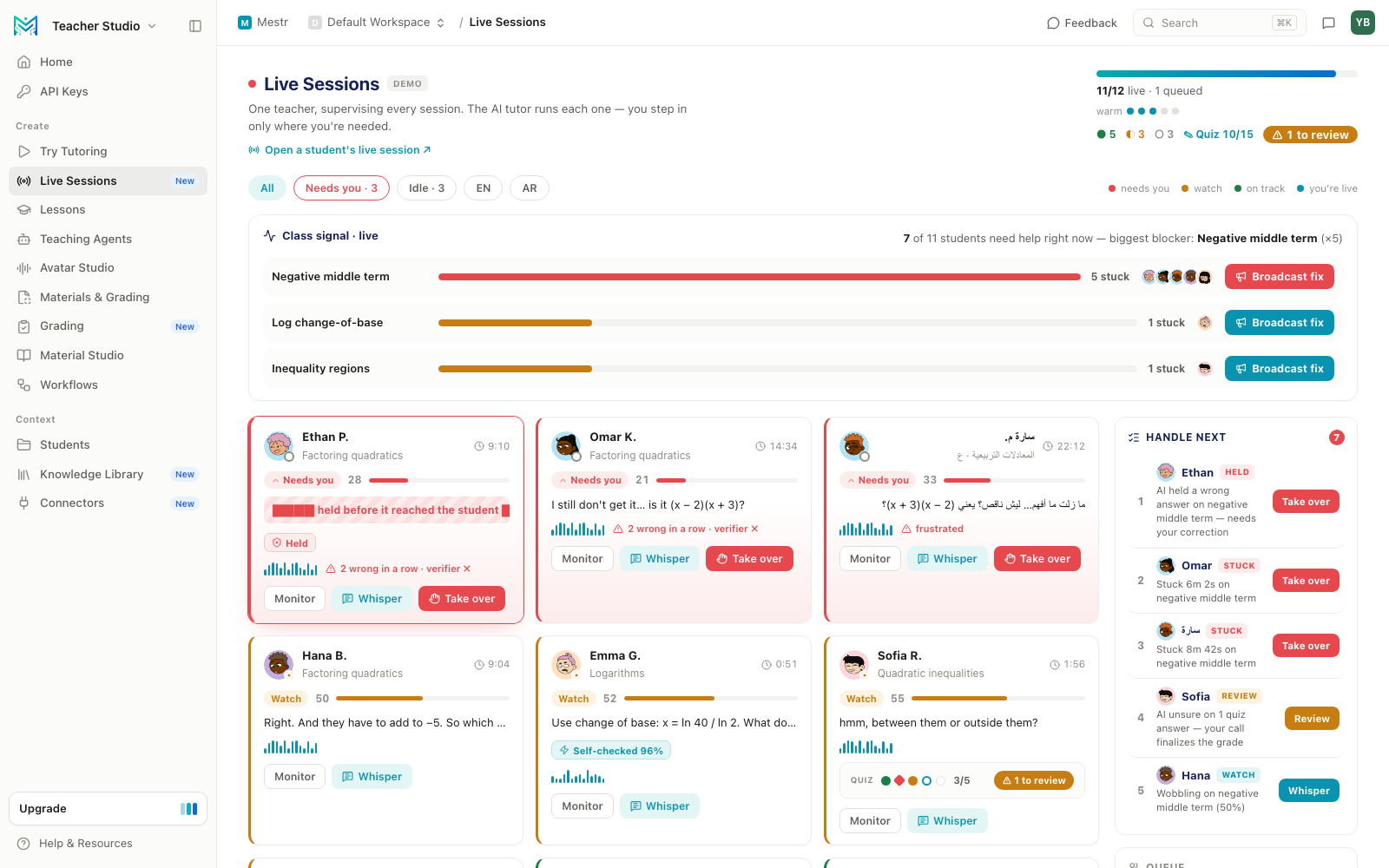Click Broadcast fix for Negative middle term
This screenshot has width=1389, height=868.
pyautogui.click(x=1279, y=277)
